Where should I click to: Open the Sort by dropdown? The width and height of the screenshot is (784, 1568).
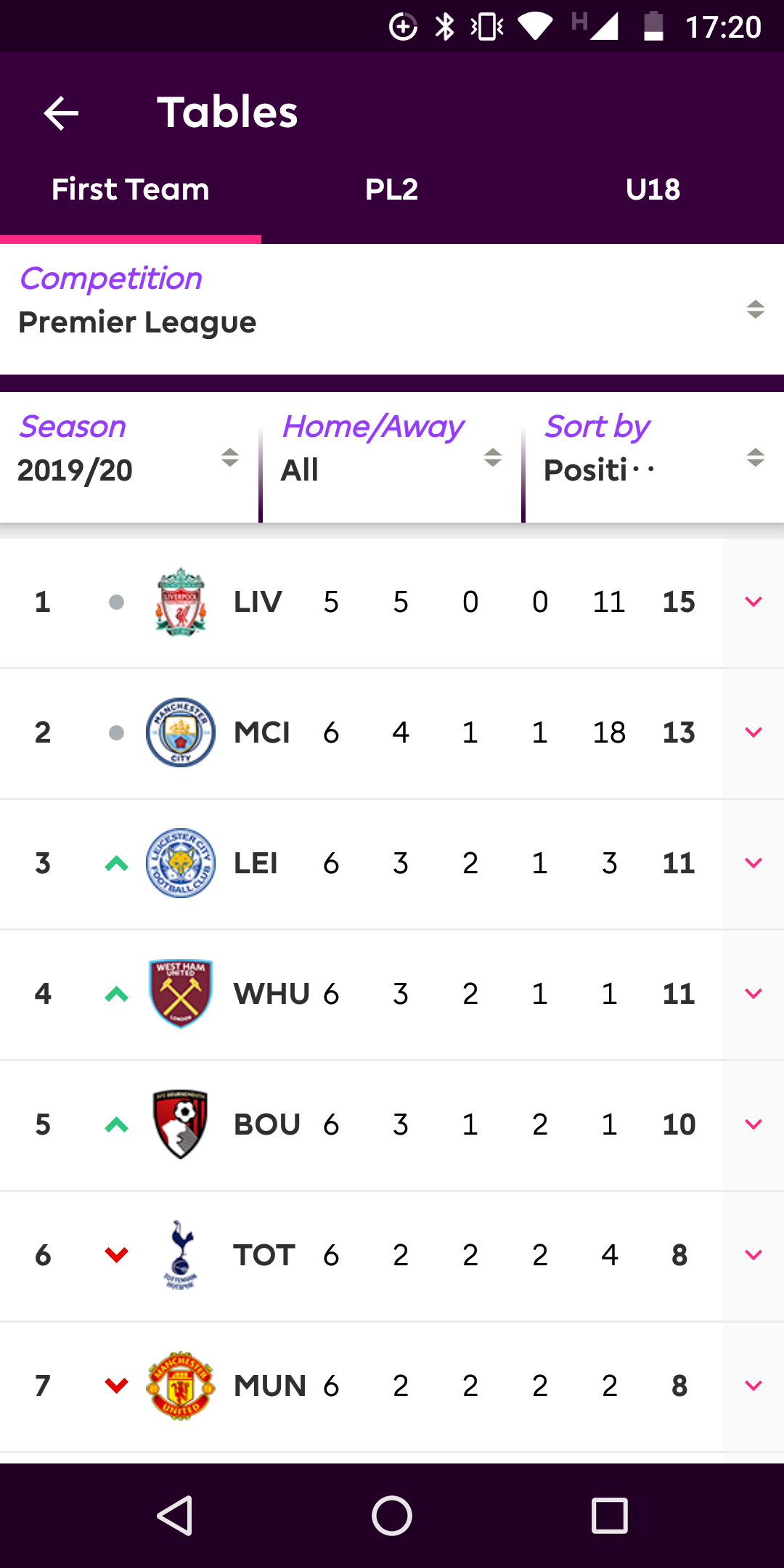(653, 457)
